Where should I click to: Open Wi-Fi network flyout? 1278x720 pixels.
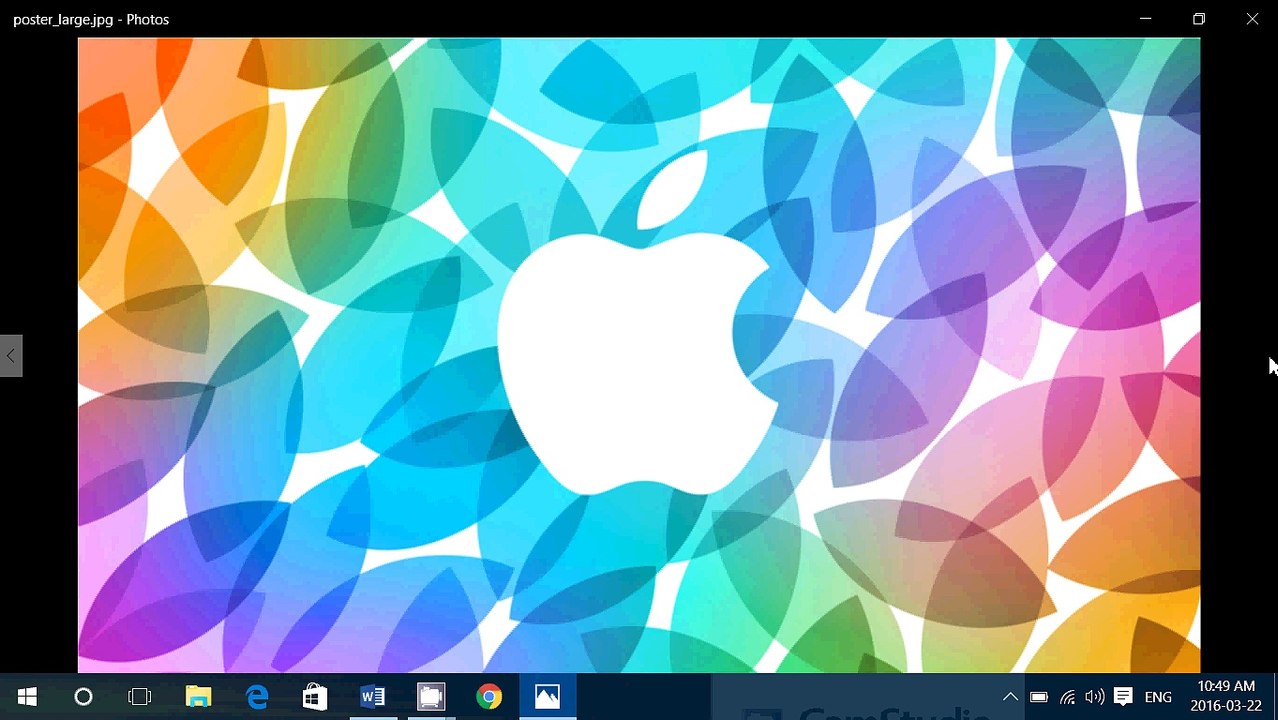pos(1067,697)
